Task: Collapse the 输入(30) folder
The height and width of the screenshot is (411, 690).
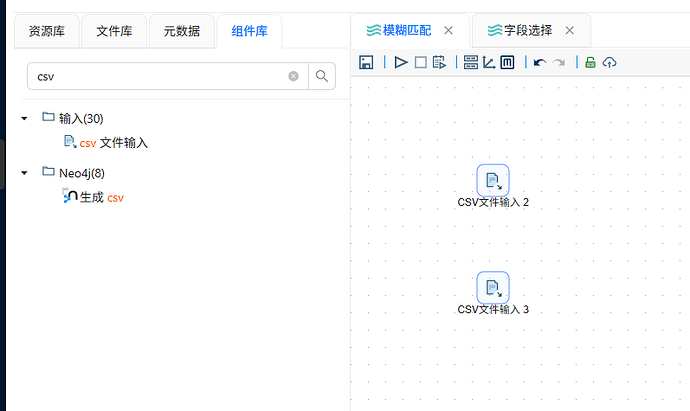Action: 24,118
